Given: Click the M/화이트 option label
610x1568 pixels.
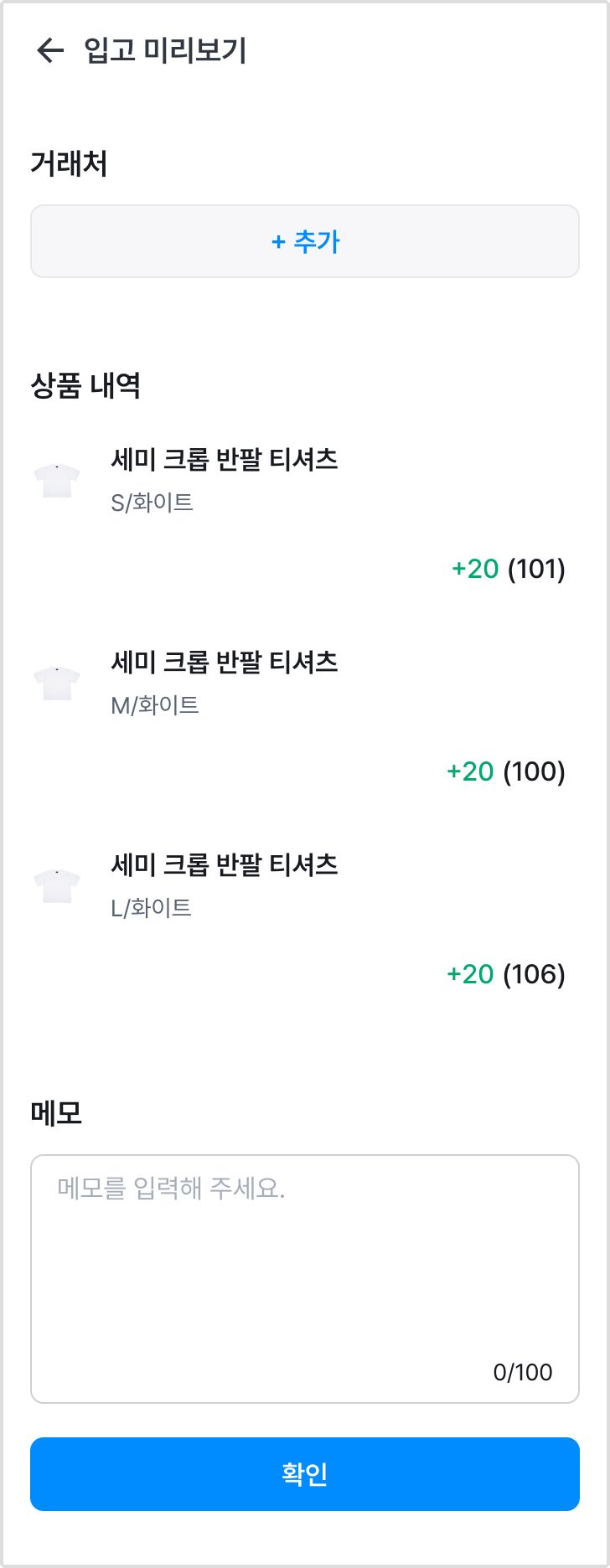Looking at the screenshot, I should tap(155, 705).
